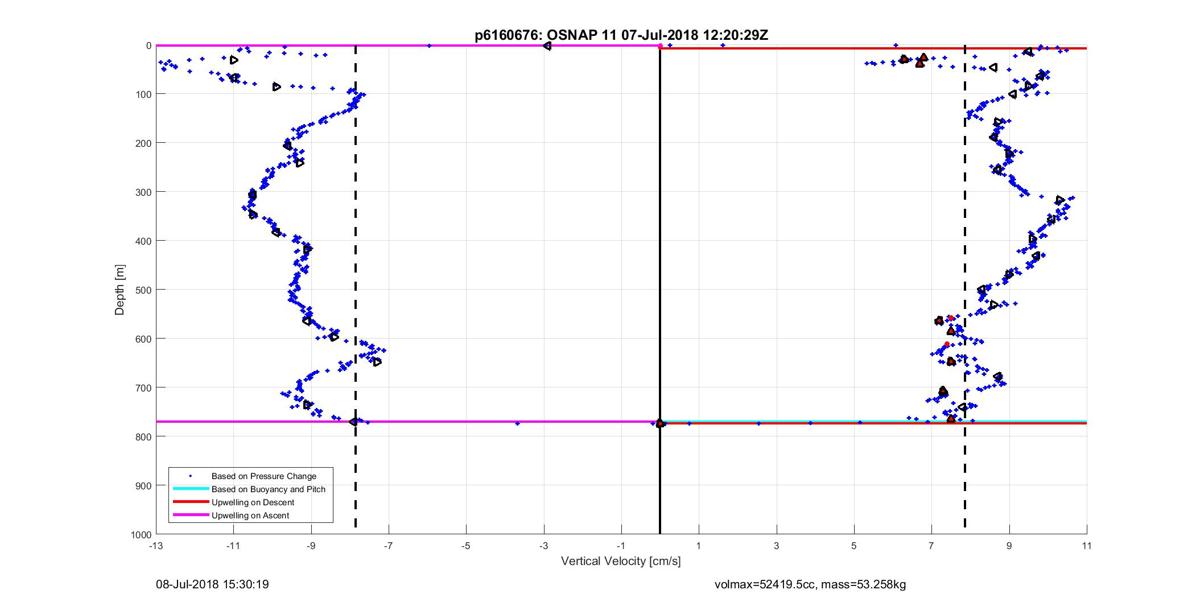
Task: Click the triangle marker near 10.3 cm/s at 320 m
Action: (x=1060, y=201)
